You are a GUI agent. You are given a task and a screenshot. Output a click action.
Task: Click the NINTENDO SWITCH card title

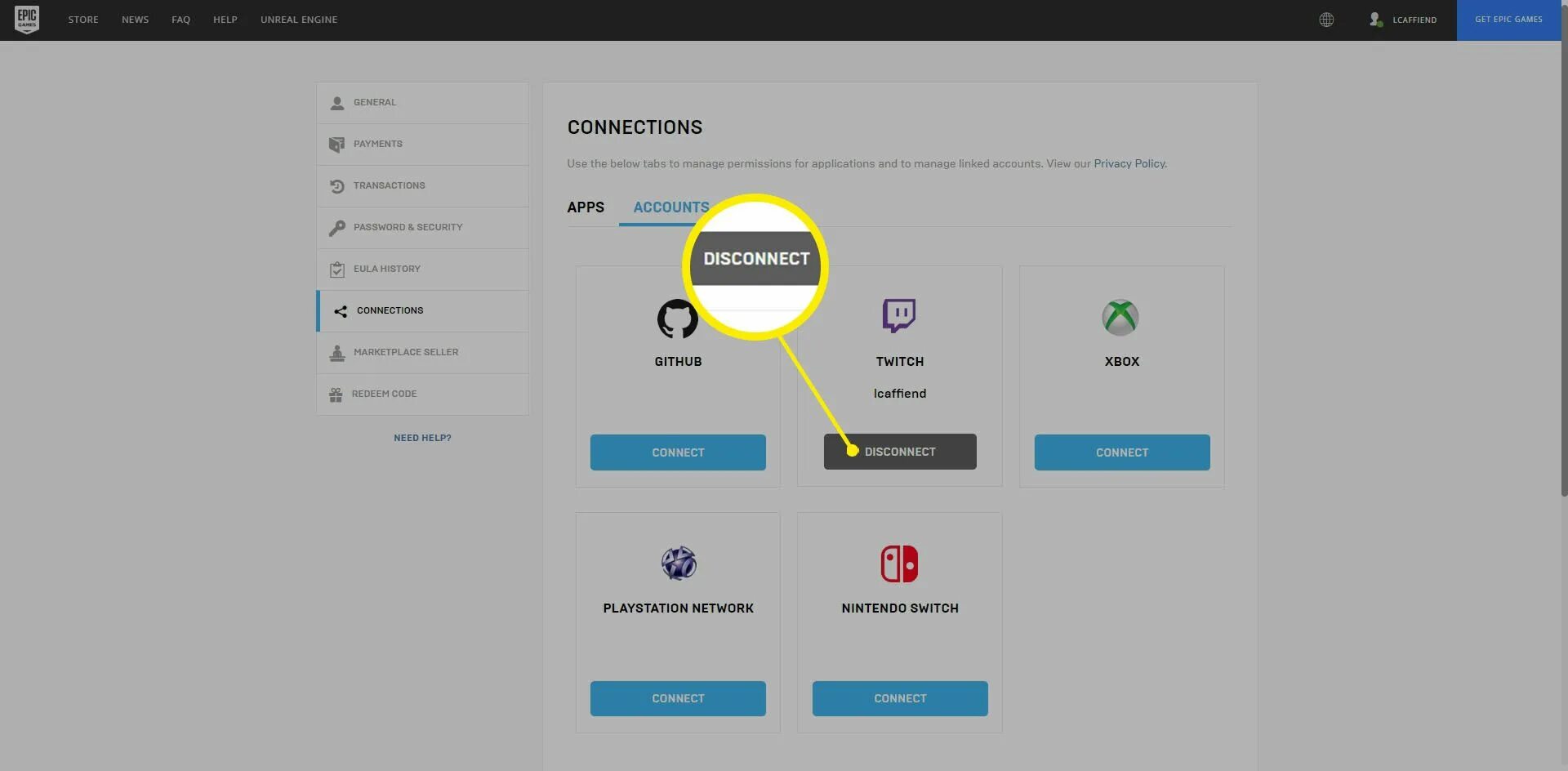click(900, 608)
